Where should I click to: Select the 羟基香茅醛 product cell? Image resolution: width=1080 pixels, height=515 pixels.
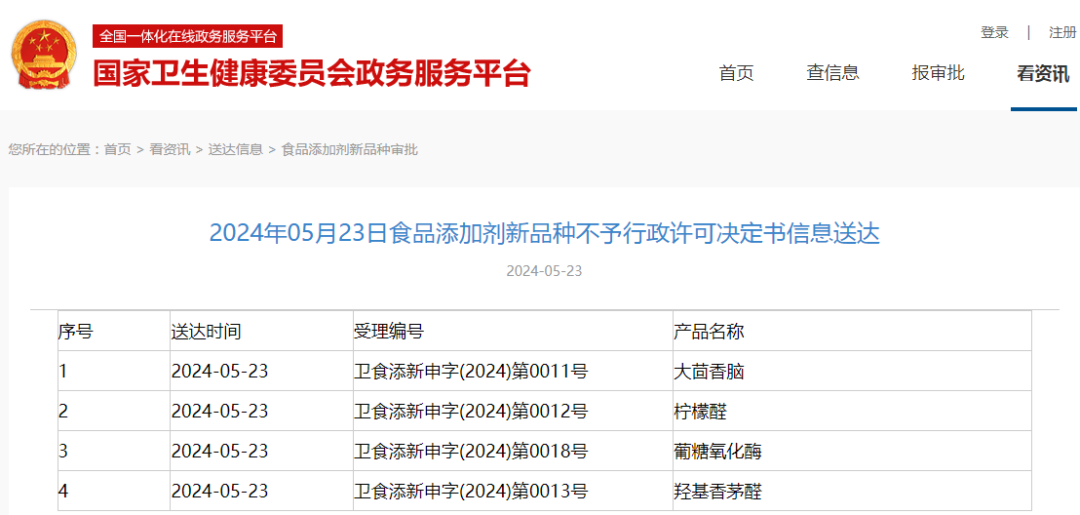718,491
